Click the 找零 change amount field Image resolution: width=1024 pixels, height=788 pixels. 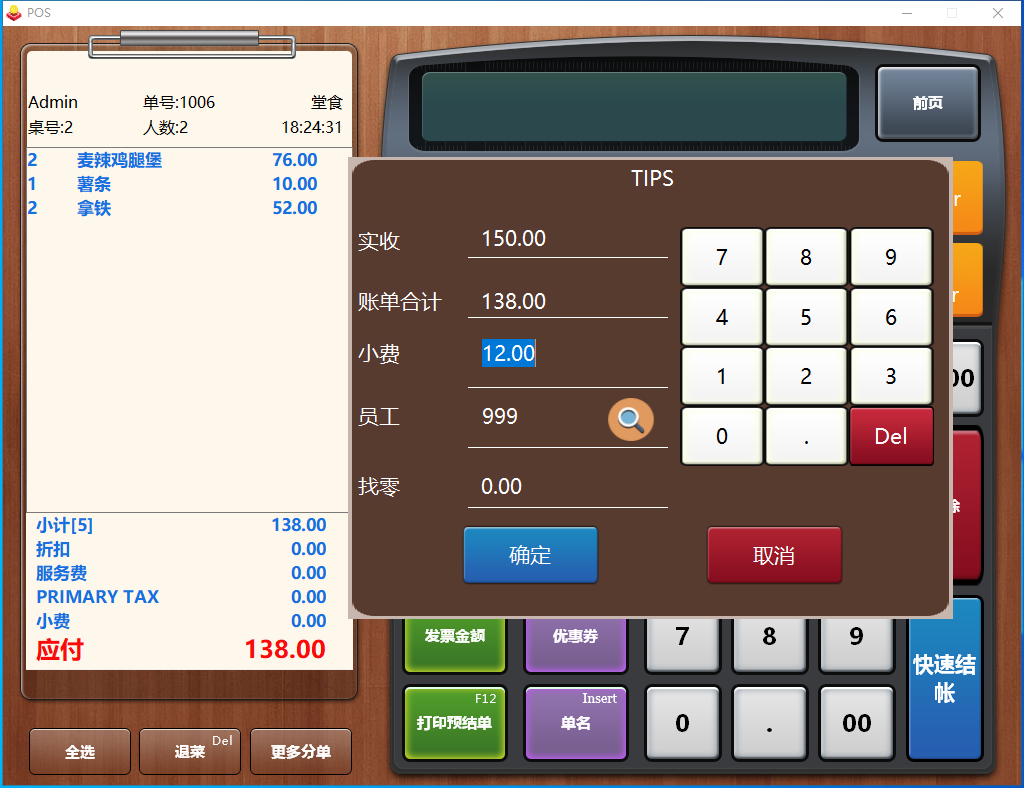coord(567,487)
